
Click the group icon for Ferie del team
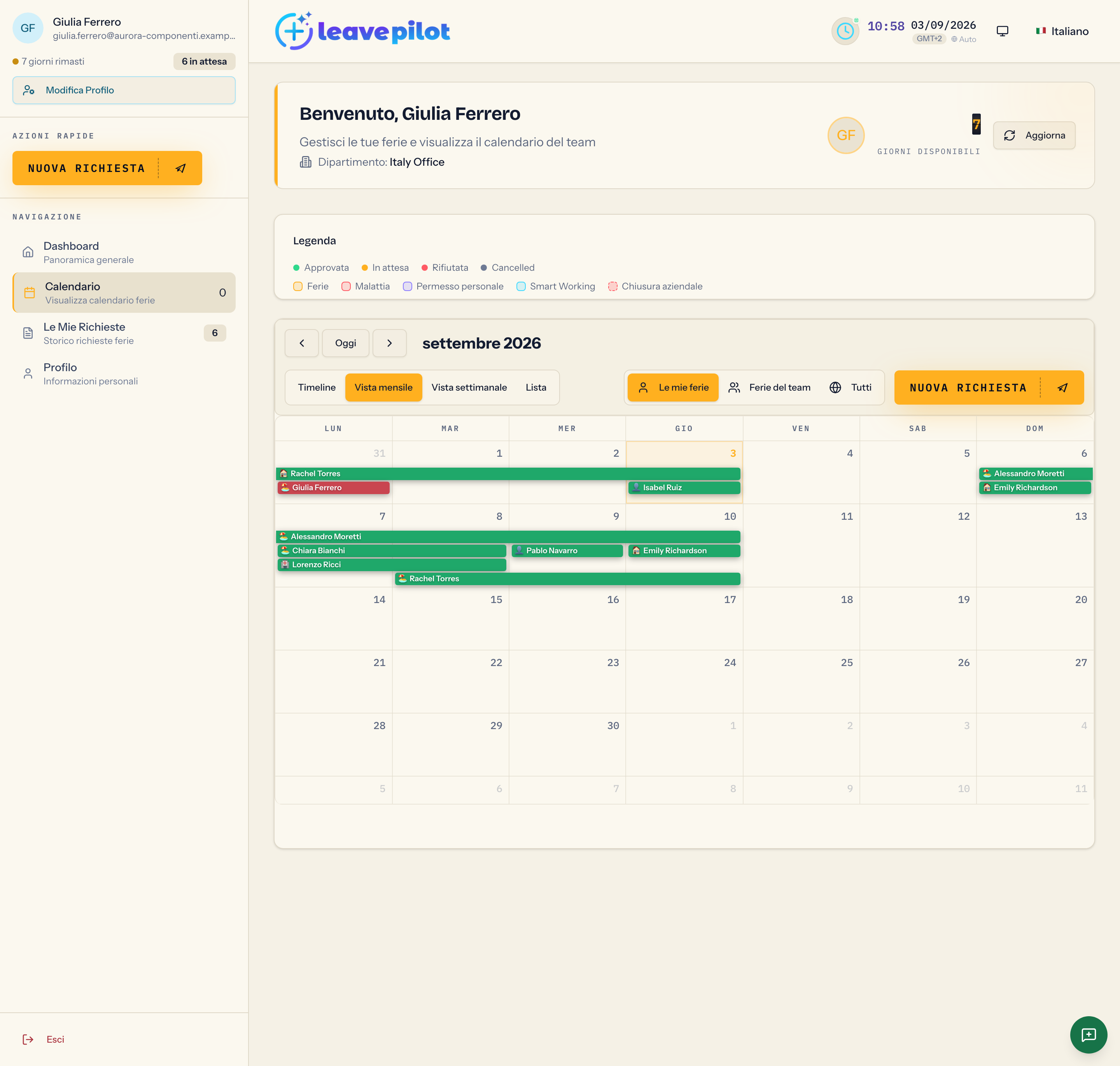coord(734,387)
